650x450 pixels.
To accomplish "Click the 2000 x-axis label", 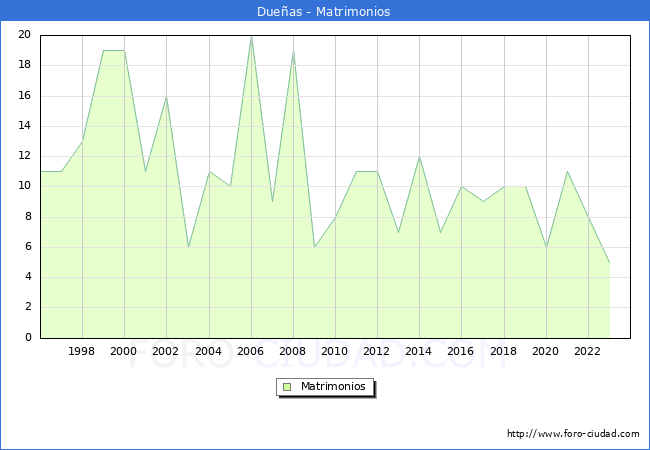I will click(x=124, y=351).
